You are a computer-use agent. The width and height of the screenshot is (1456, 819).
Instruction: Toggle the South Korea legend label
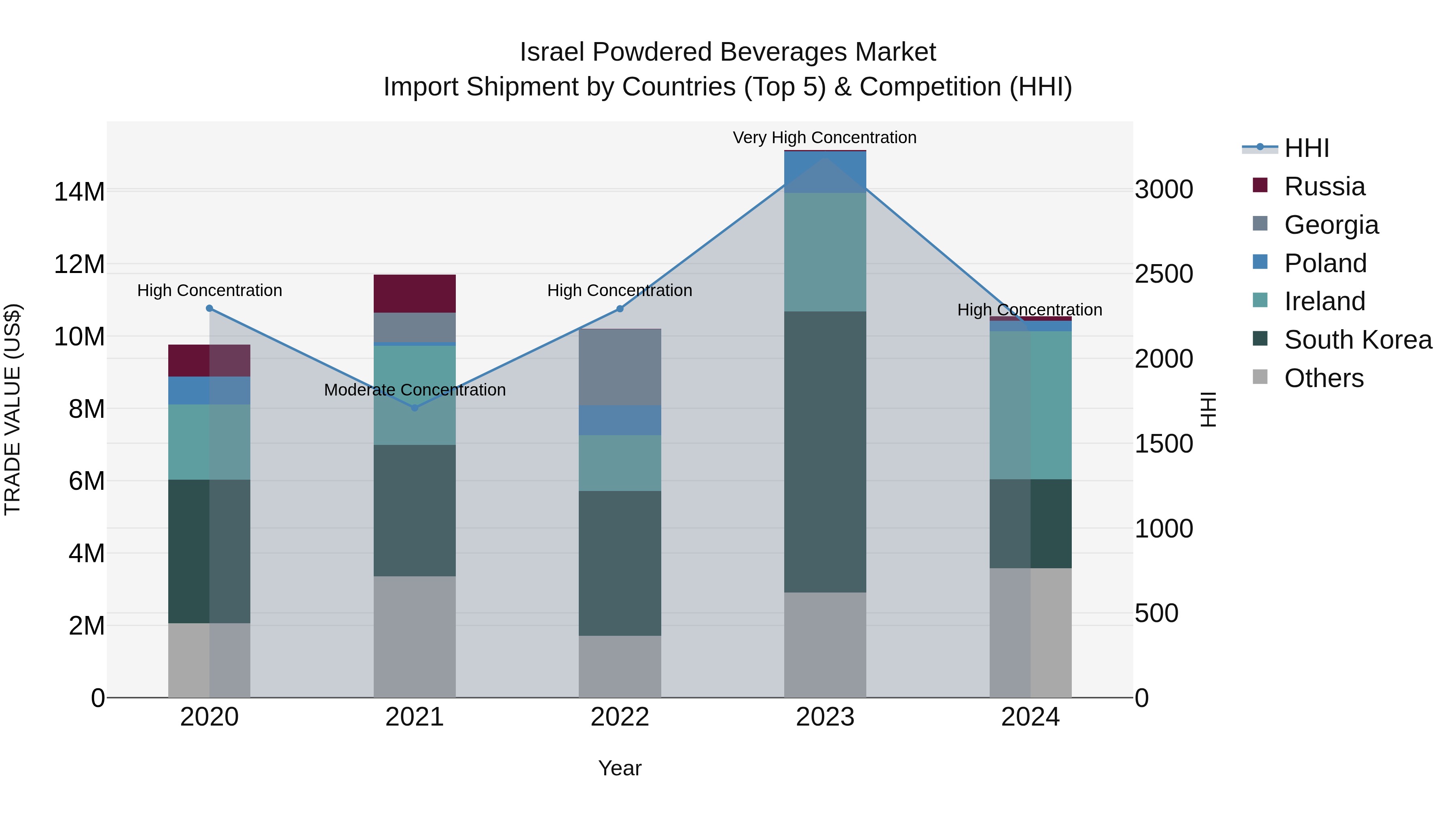[1358, 340]
